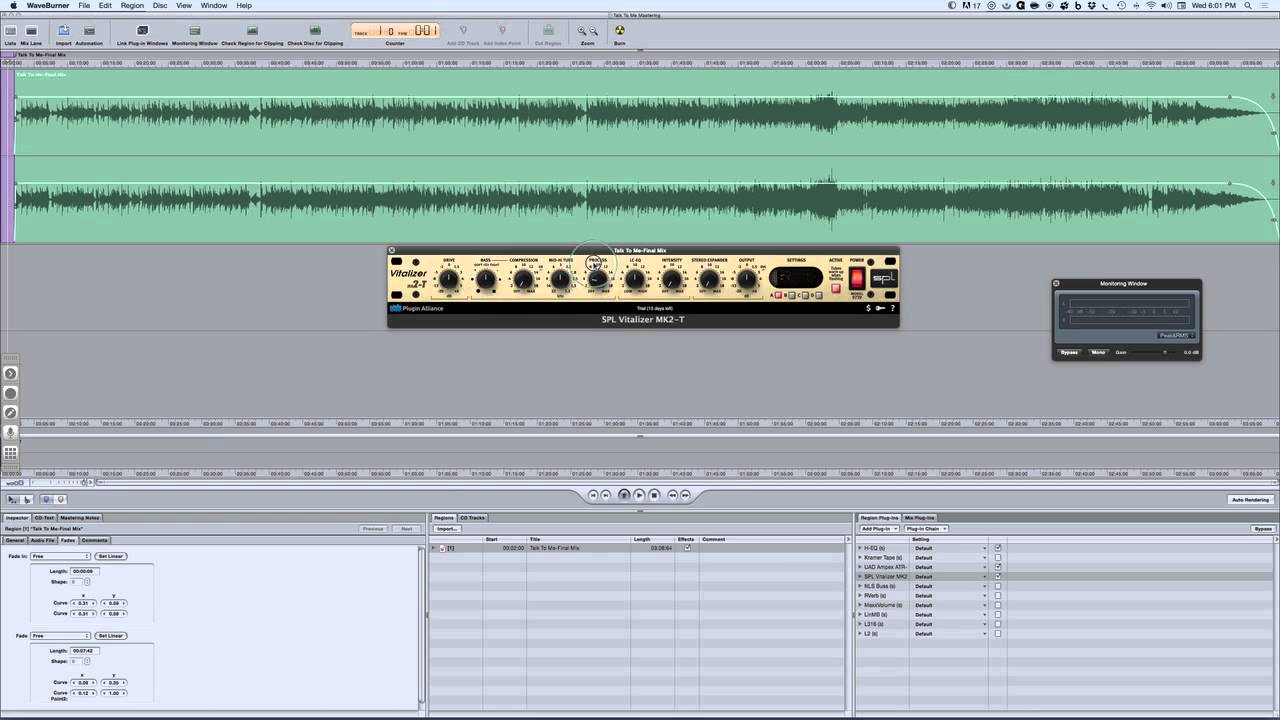Click the Import button in Regions panel

click(446, 529)
